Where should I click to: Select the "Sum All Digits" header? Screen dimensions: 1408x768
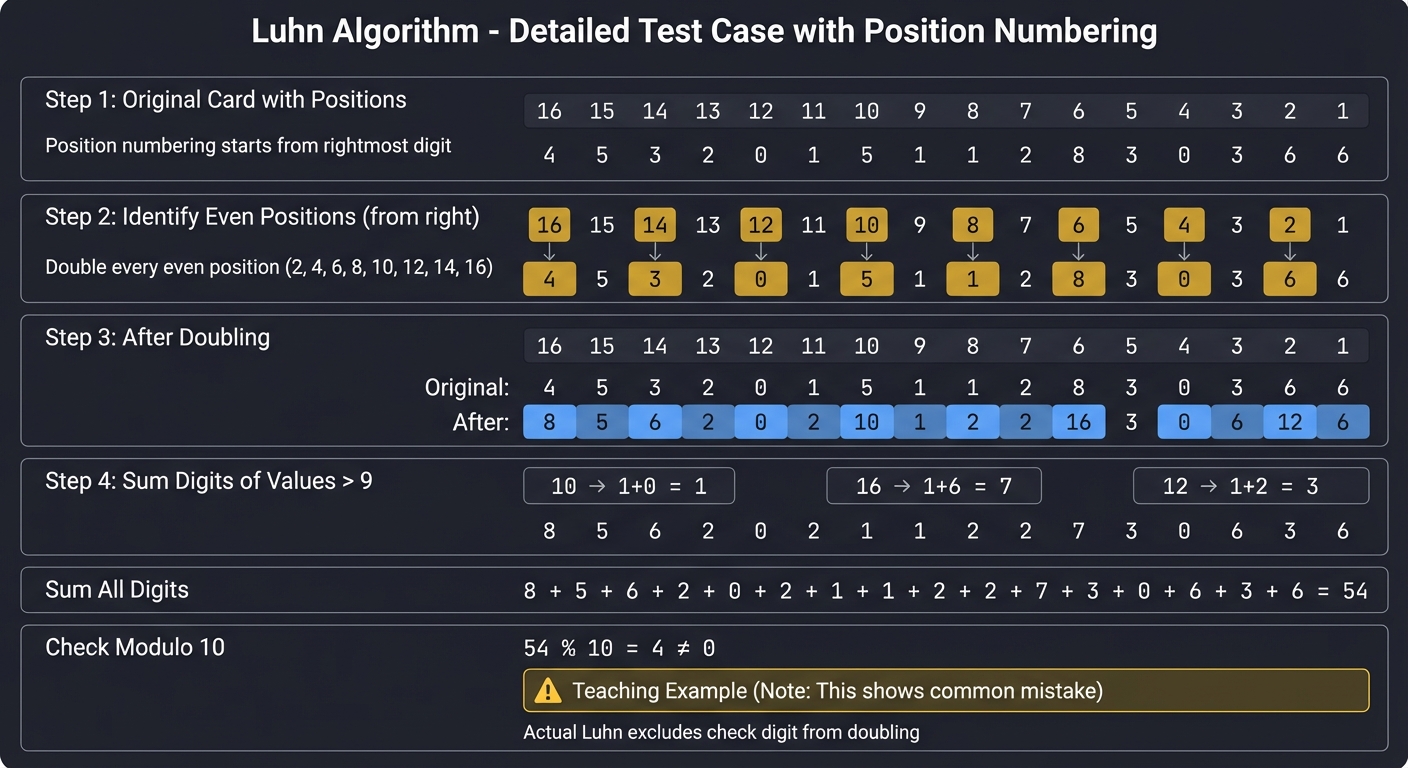[x=117, y=589]
